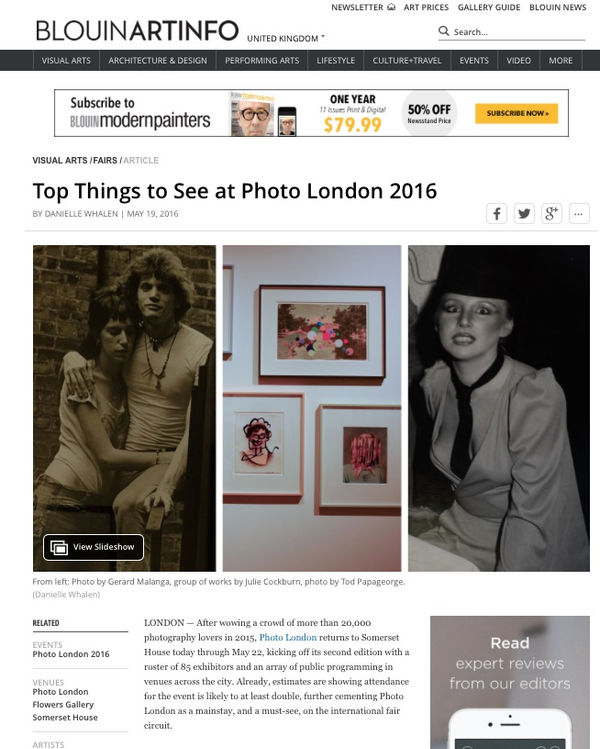Image resolution: width=600 pixels, height=749 pixels.
Task: Click the search magnifier icon
Action: [444, 31]
